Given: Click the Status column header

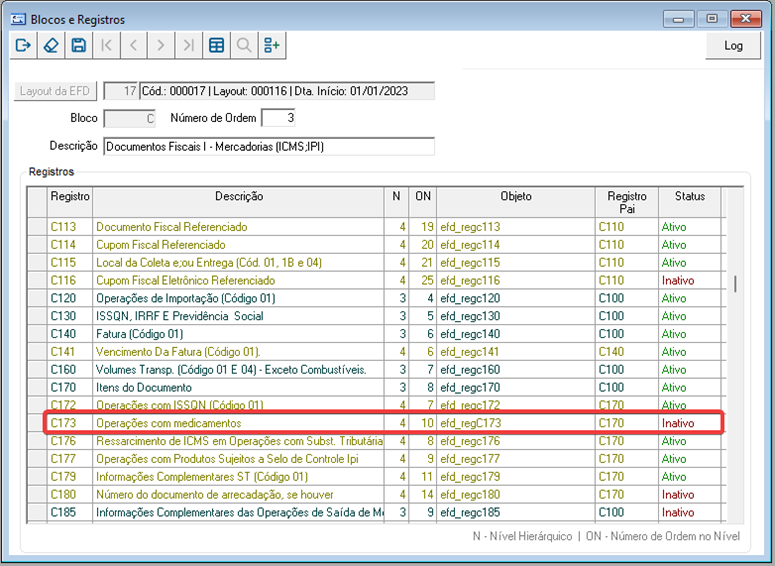Looking at the screenshot, I should click(x=689, y=197).
